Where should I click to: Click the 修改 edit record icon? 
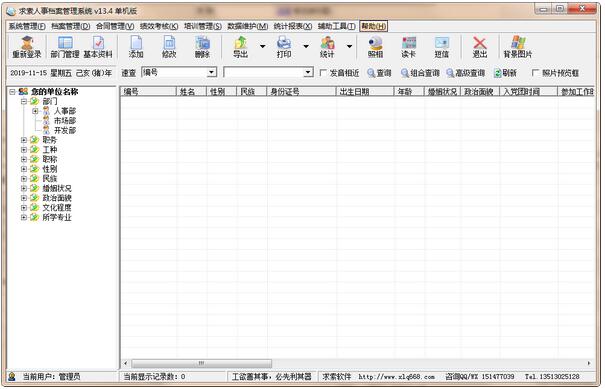click(x=169, y=47)
